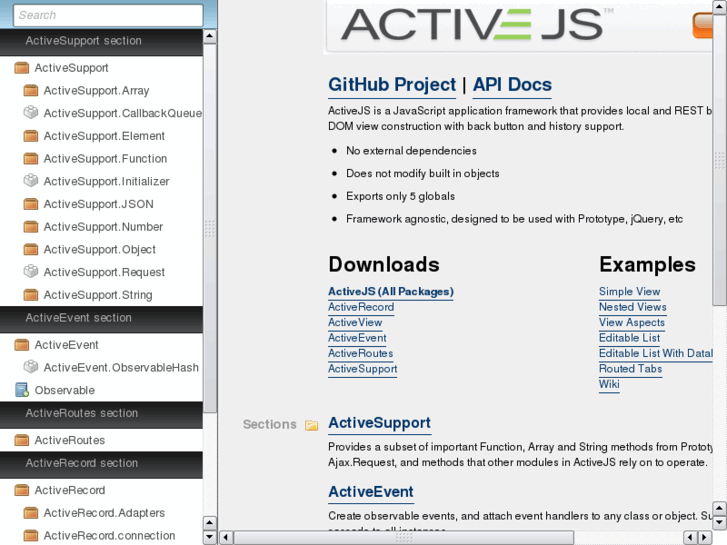Image resolution: width=727 pixels, height=545 pixels.
Task: Click the ActiveEvent.ObservableHash class icon
Action: [31, 367]
